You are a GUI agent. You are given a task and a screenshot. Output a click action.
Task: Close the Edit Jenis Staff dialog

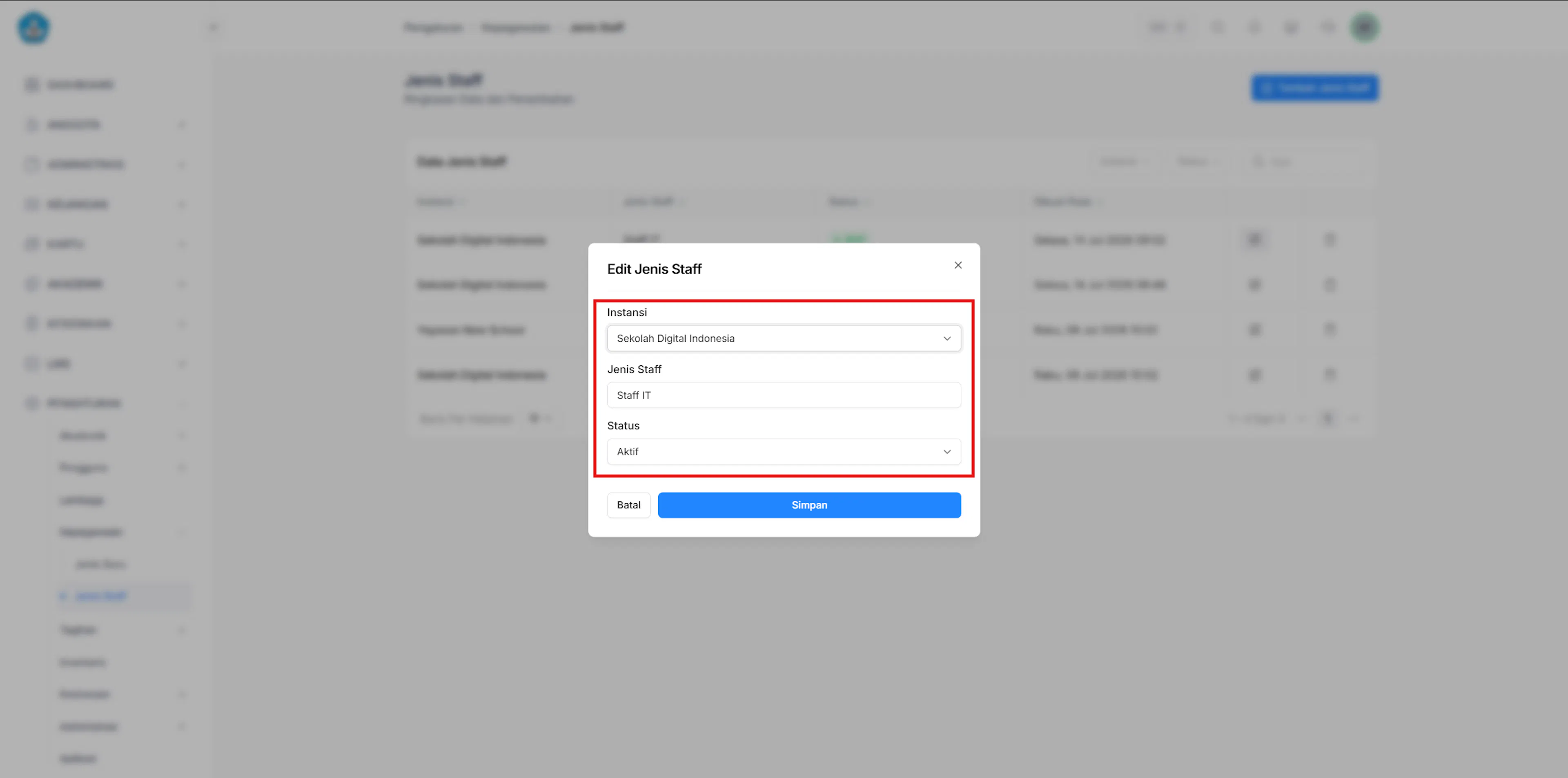[958, 265]
